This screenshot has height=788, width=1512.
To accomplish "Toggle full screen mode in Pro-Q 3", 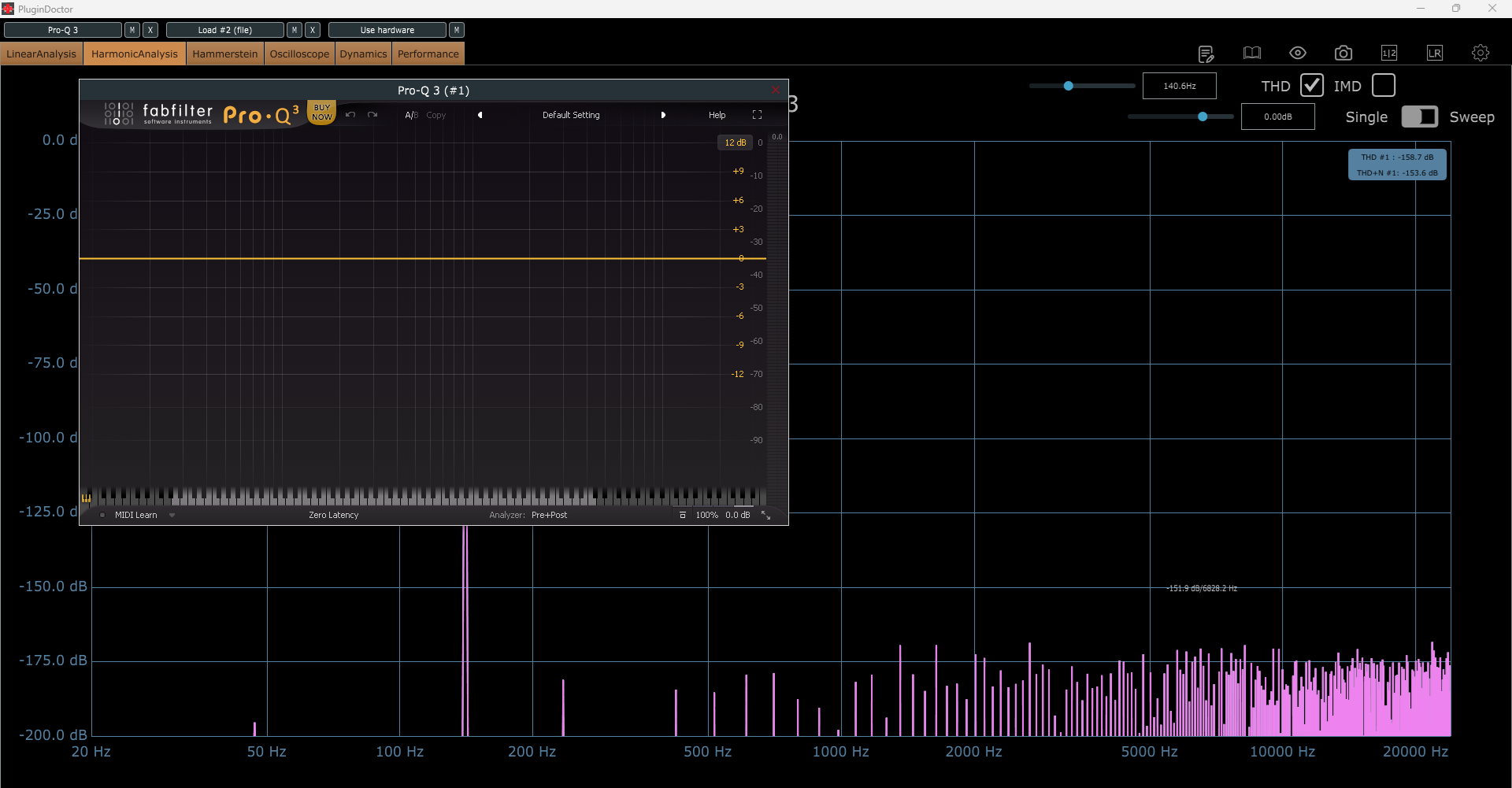I will (757, 115).
